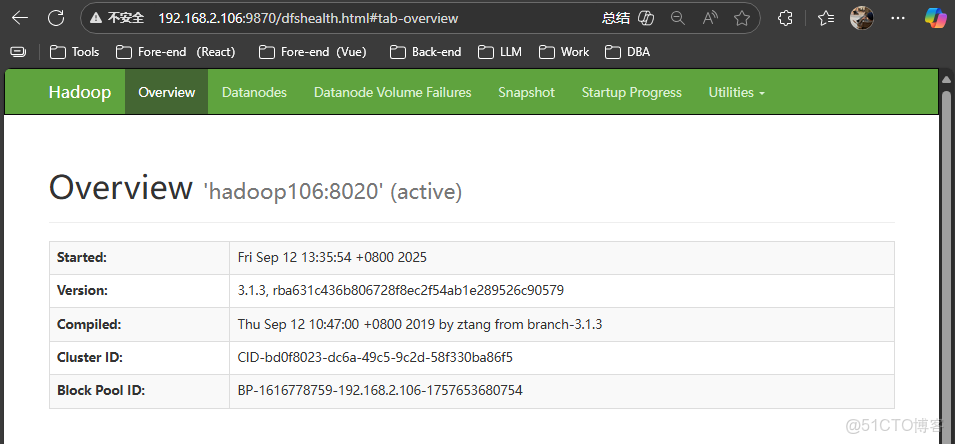The image size is (955, 444).
Task: View the Startup Progress tab
Action: click(x=632, y=93)
